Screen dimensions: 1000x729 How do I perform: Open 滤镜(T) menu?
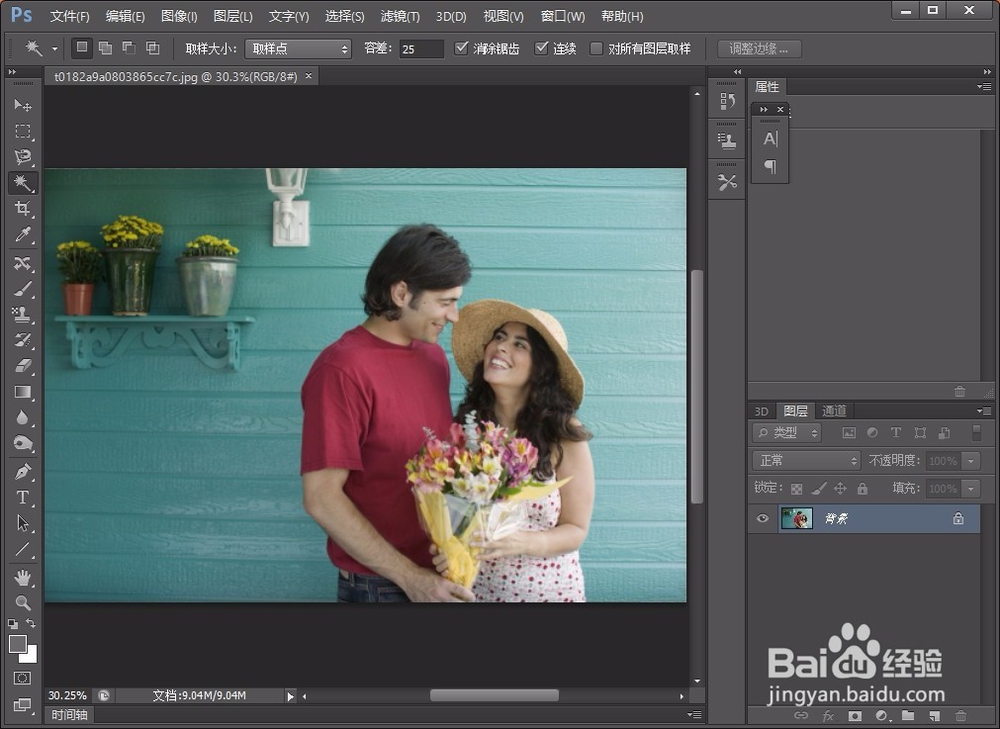click(400, 16)
